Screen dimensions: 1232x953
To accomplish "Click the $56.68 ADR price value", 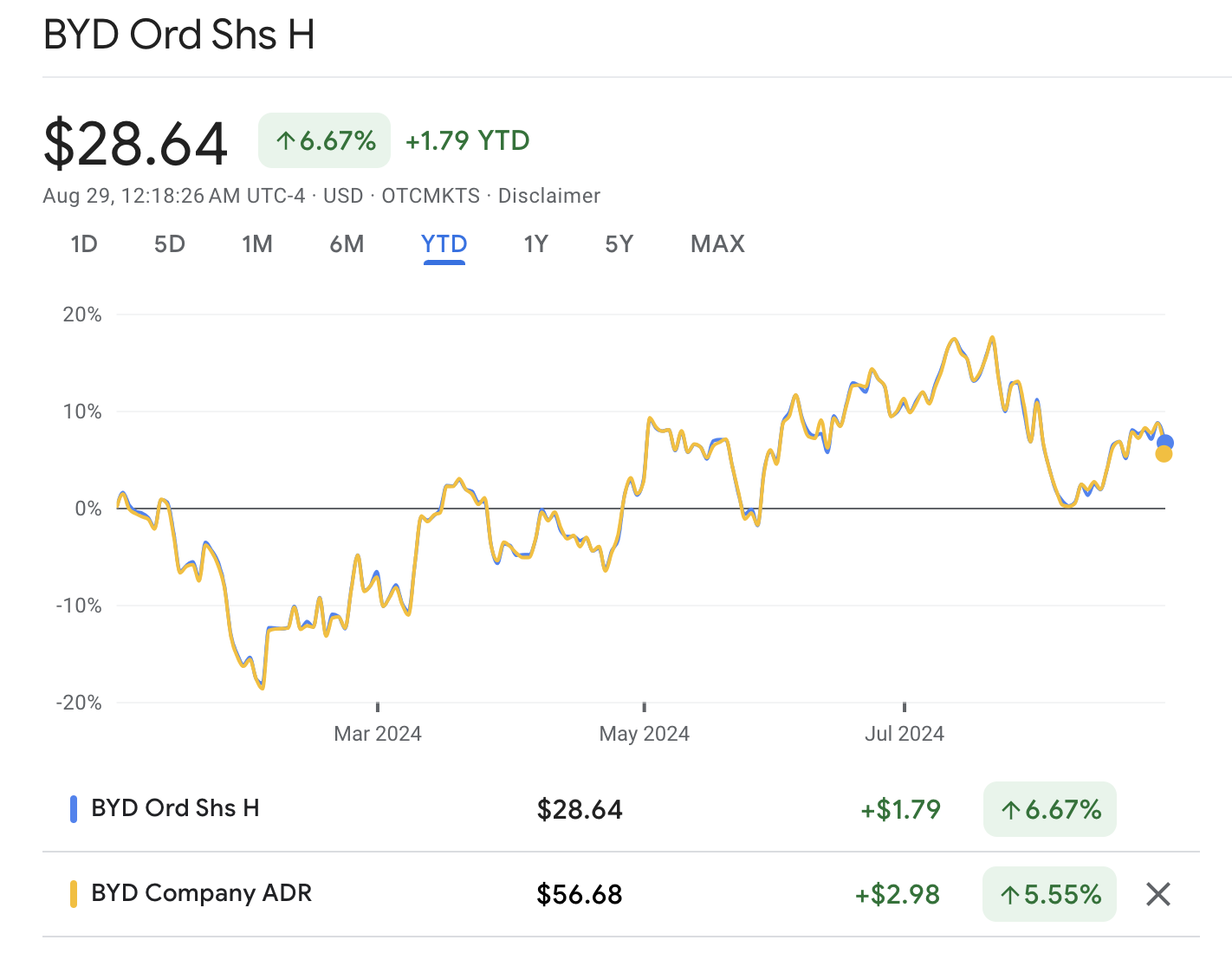I will [x=580, y=894].
